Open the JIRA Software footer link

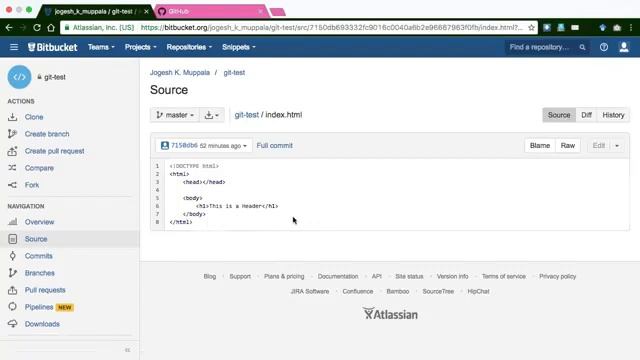[310, 291]
